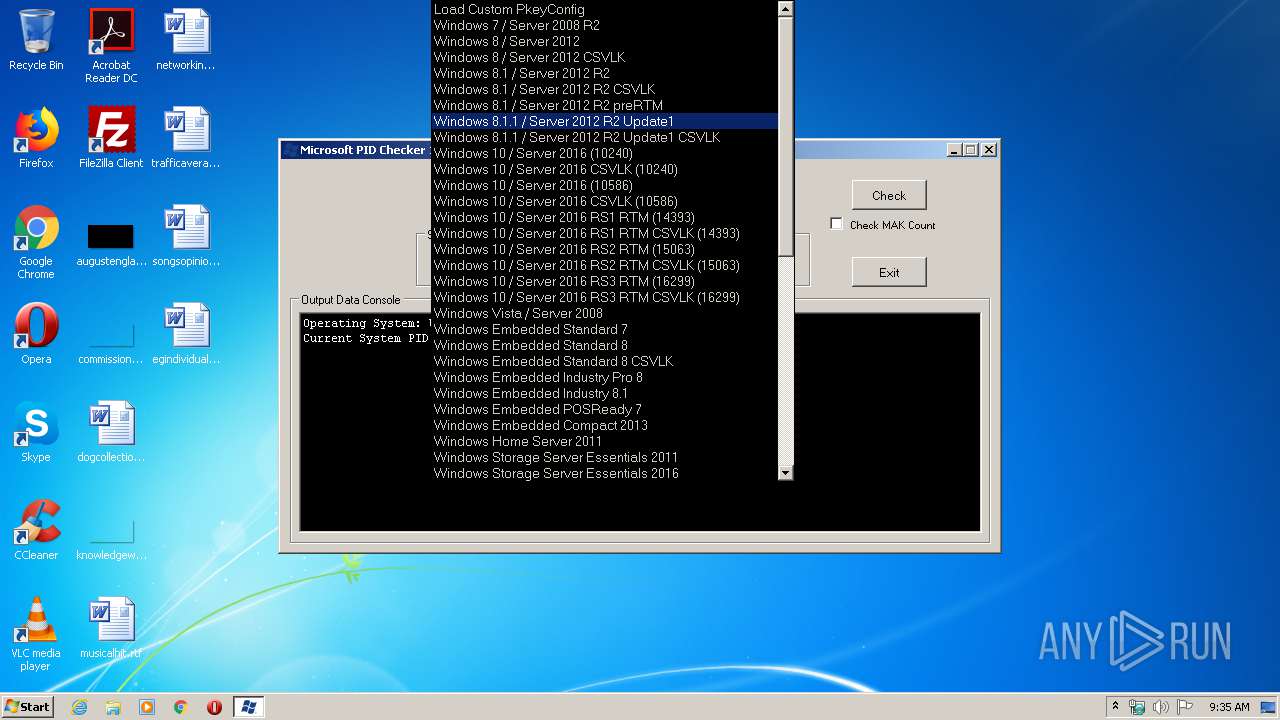
Task: Select Windows 8.1.1 / Server 2012 R2 Update1 CSVLK
Action: pos(604,137)
